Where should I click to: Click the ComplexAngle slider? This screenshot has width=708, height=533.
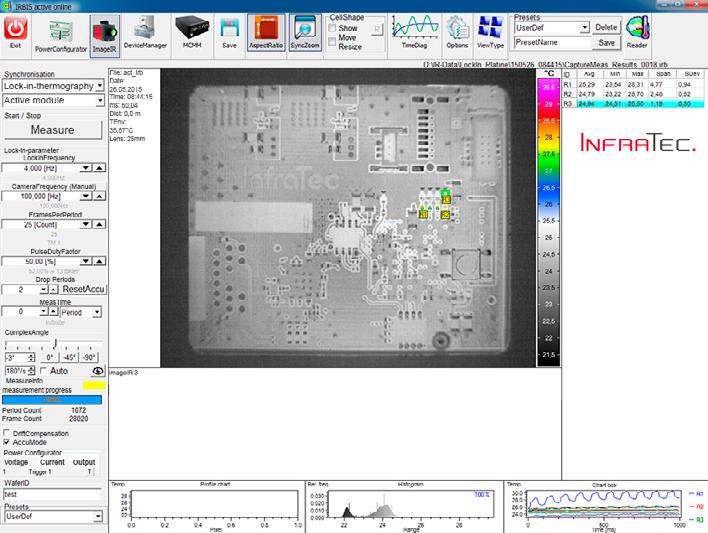[53, 344]
